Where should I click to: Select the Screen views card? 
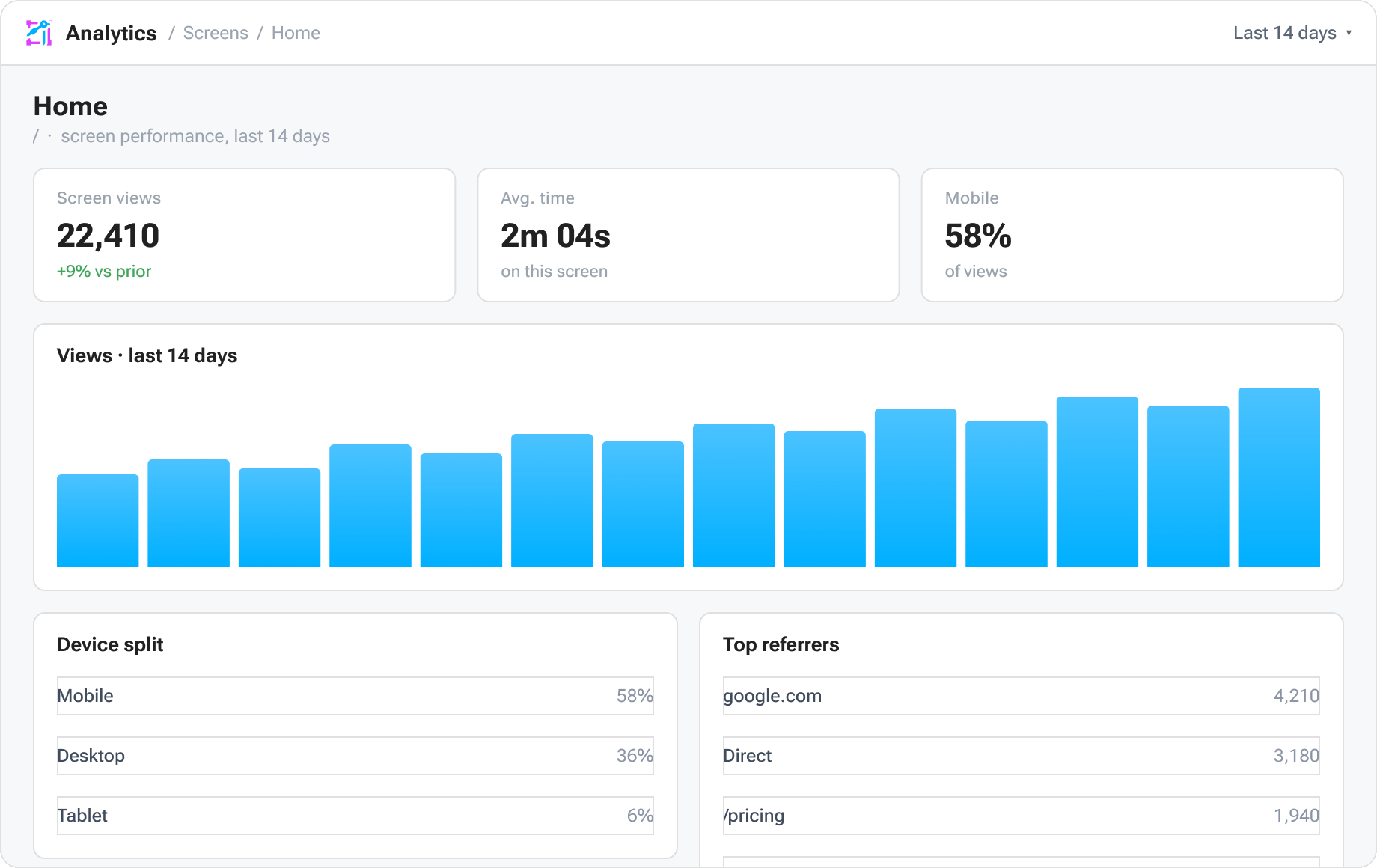245,235
